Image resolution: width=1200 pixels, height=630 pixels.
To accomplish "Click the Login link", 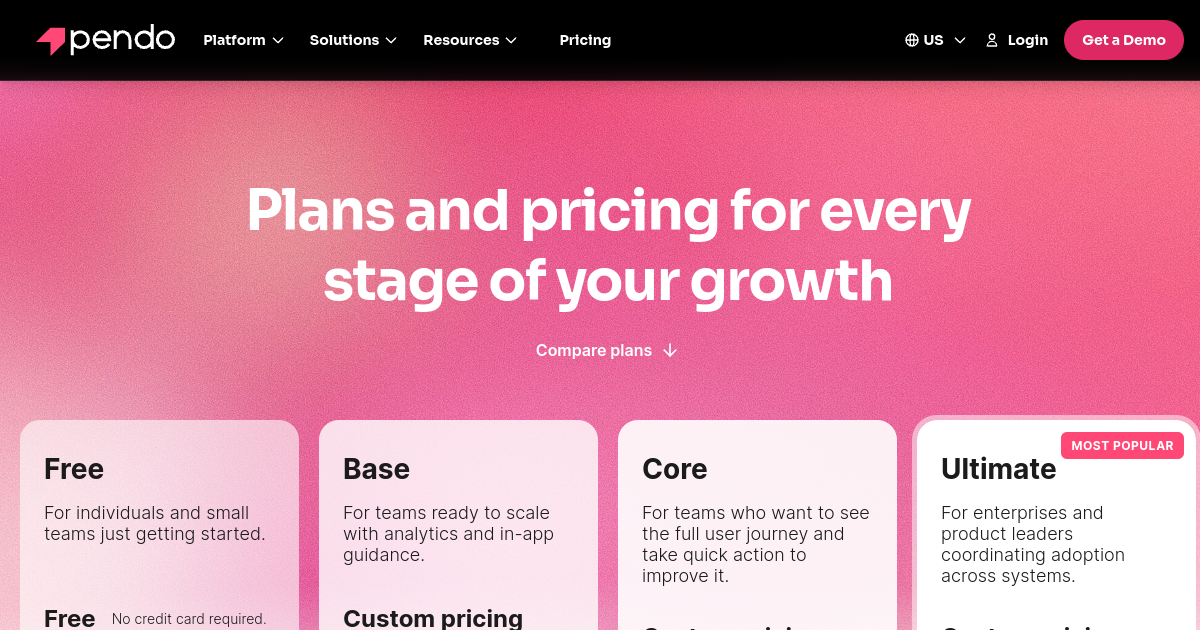I will (1027, 40).
